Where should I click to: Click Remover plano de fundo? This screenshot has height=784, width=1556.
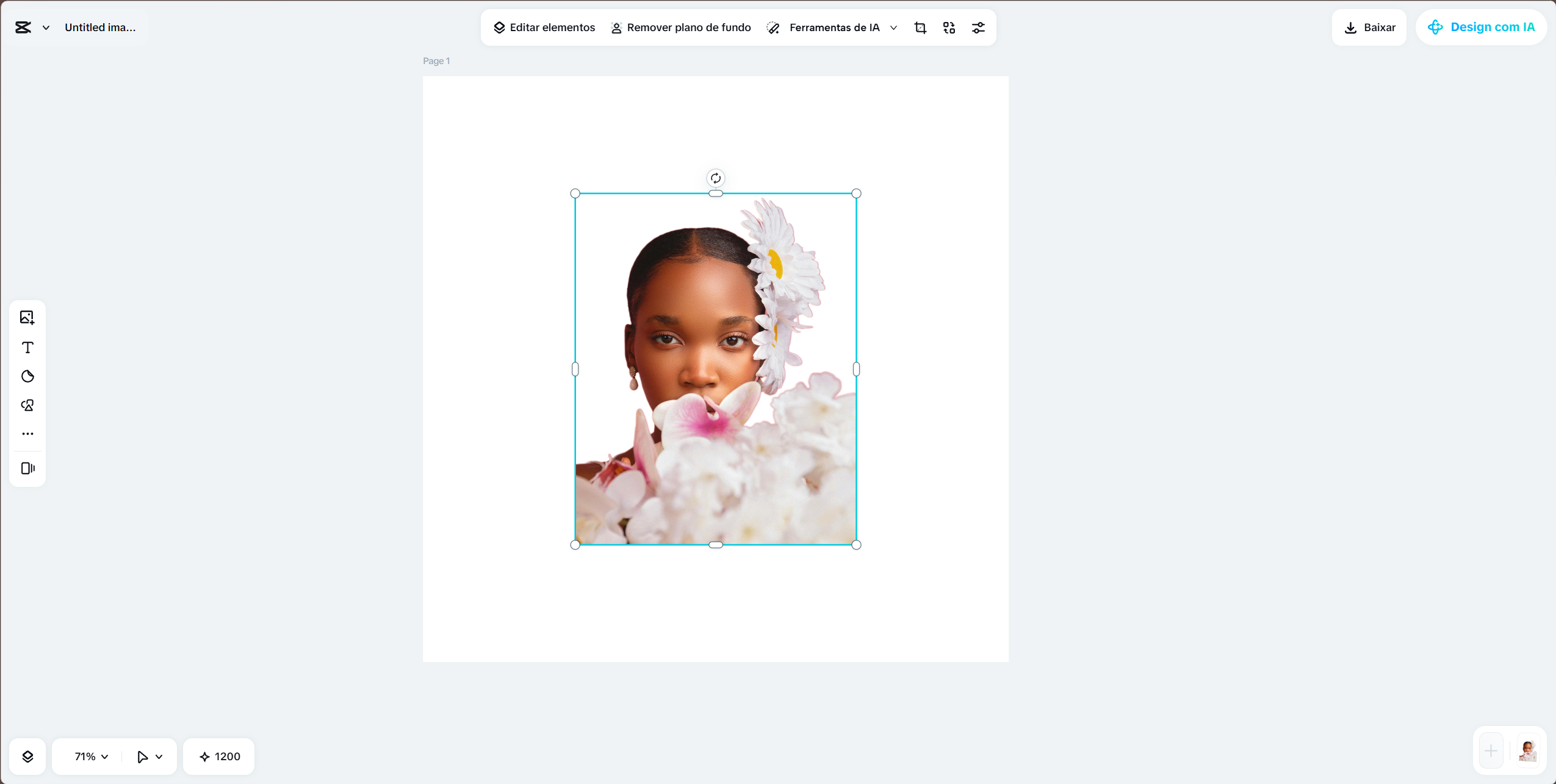coord(680,27)
